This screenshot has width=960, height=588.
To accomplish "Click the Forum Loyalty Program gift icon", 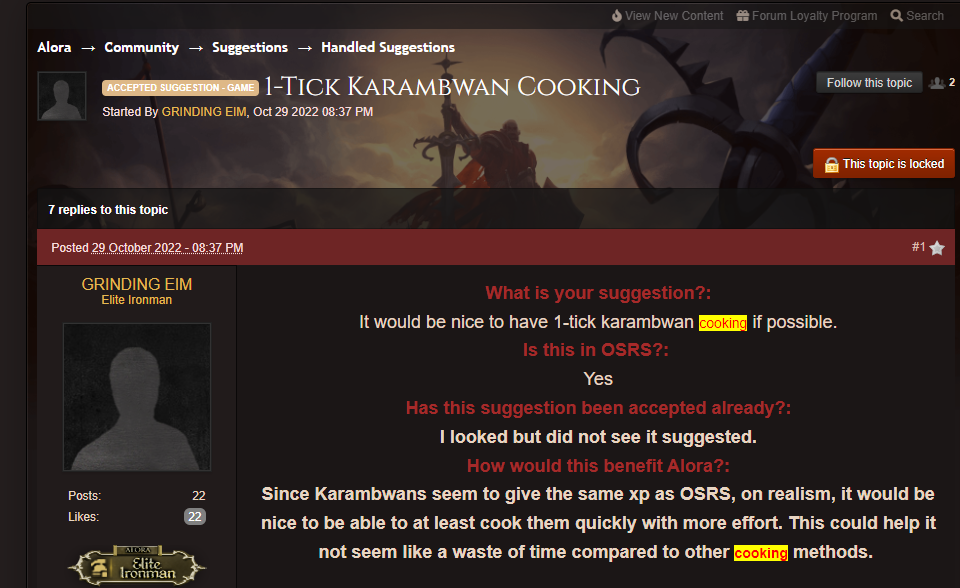I will pos(743,15).
